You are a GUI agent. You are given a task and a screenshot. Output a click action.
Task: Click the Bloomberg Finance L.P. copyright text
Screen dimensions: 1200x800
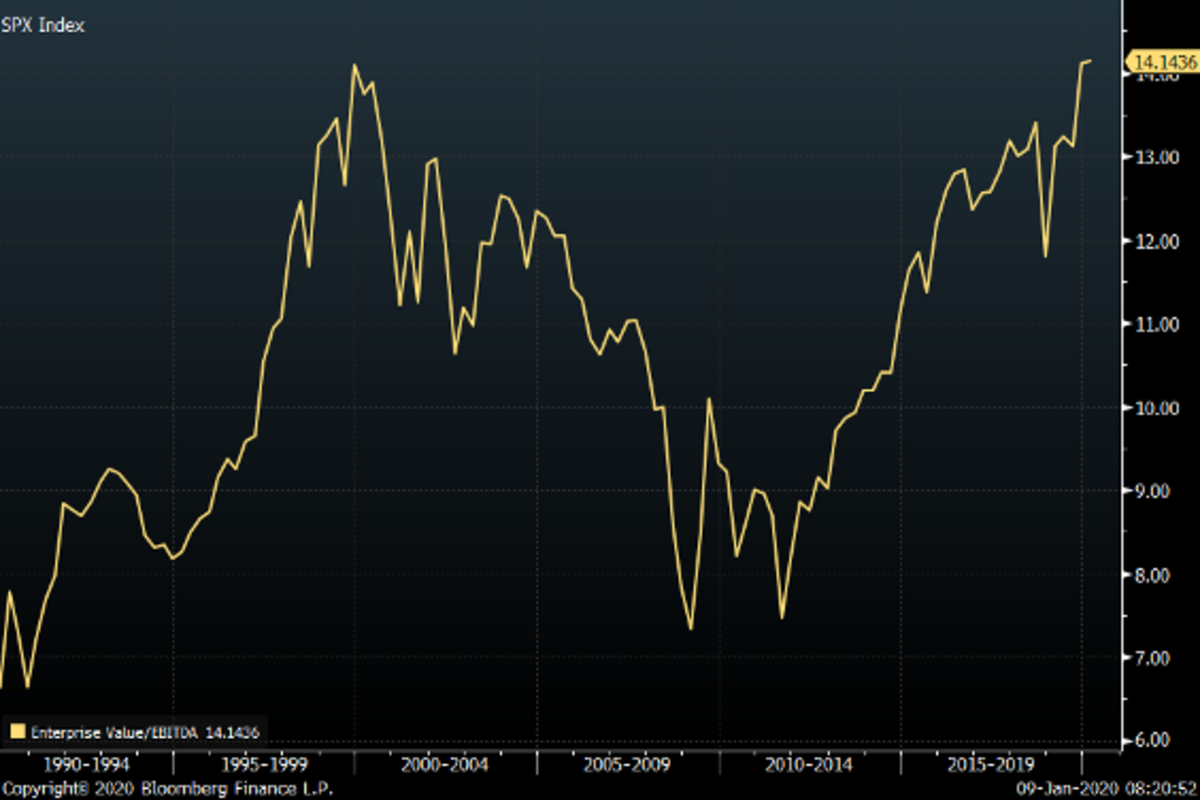[x=166, y=789]
